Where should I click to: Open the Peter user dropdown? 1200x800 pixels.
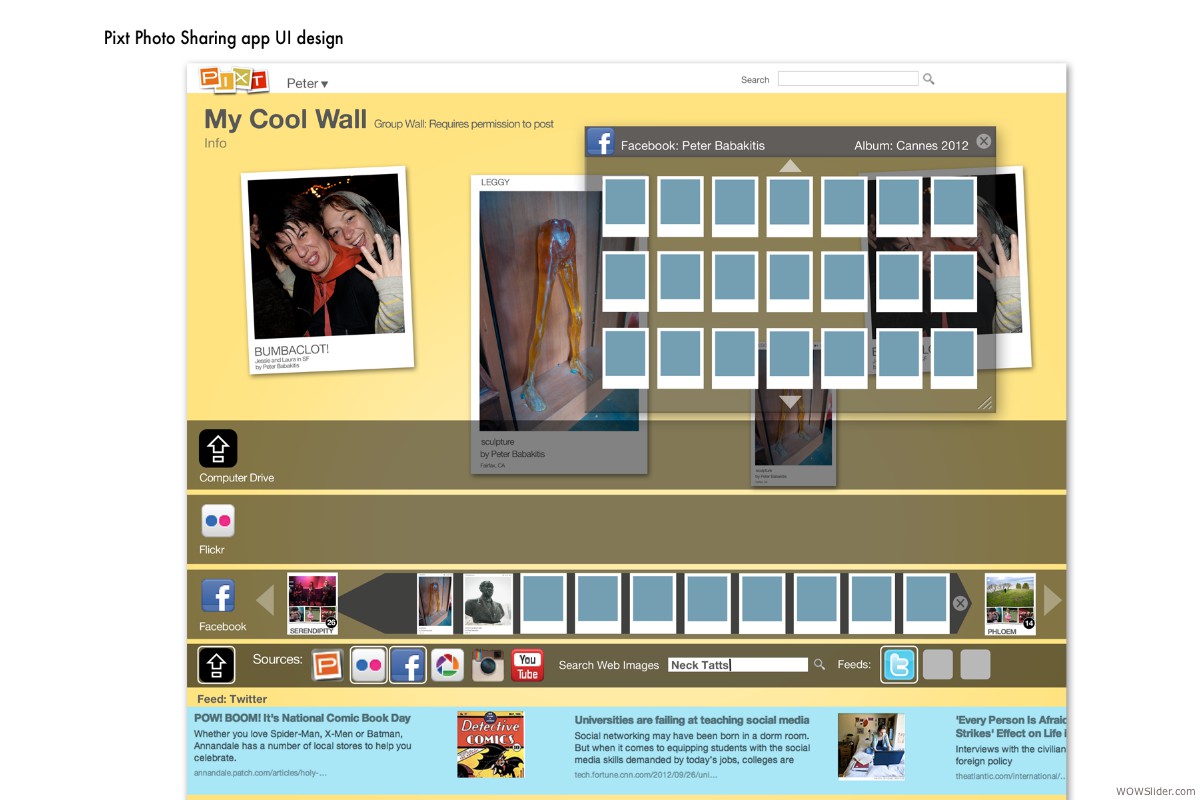[x=307, y=84]
